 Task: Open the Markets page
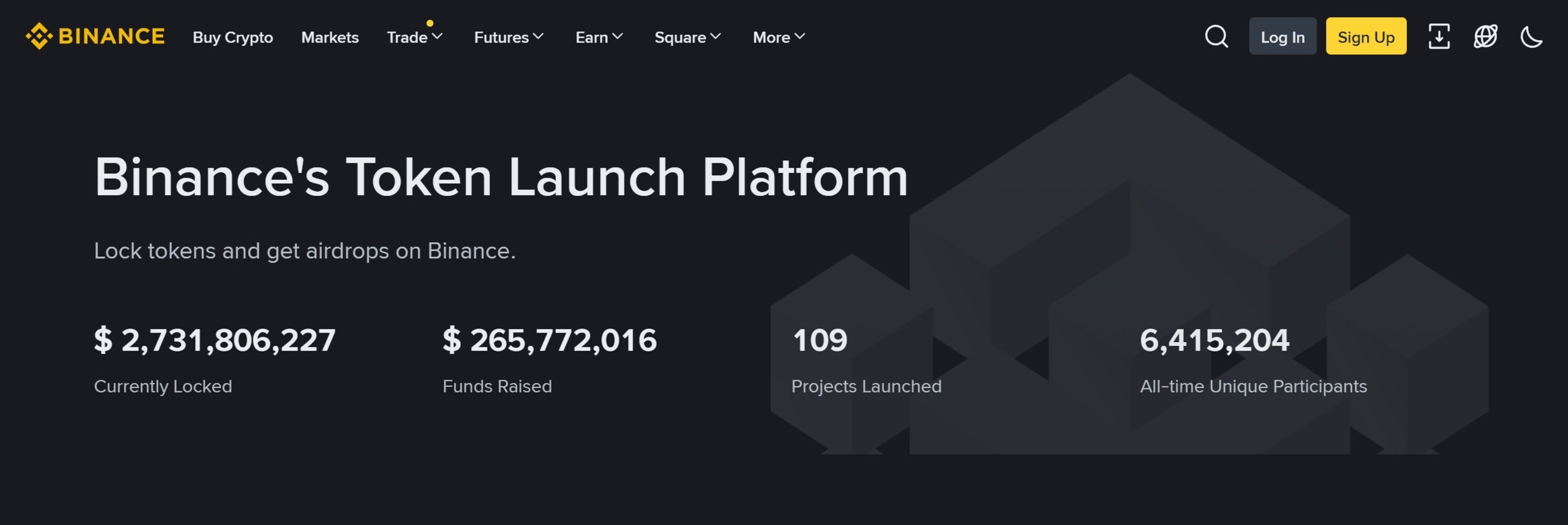pos(329,37)
